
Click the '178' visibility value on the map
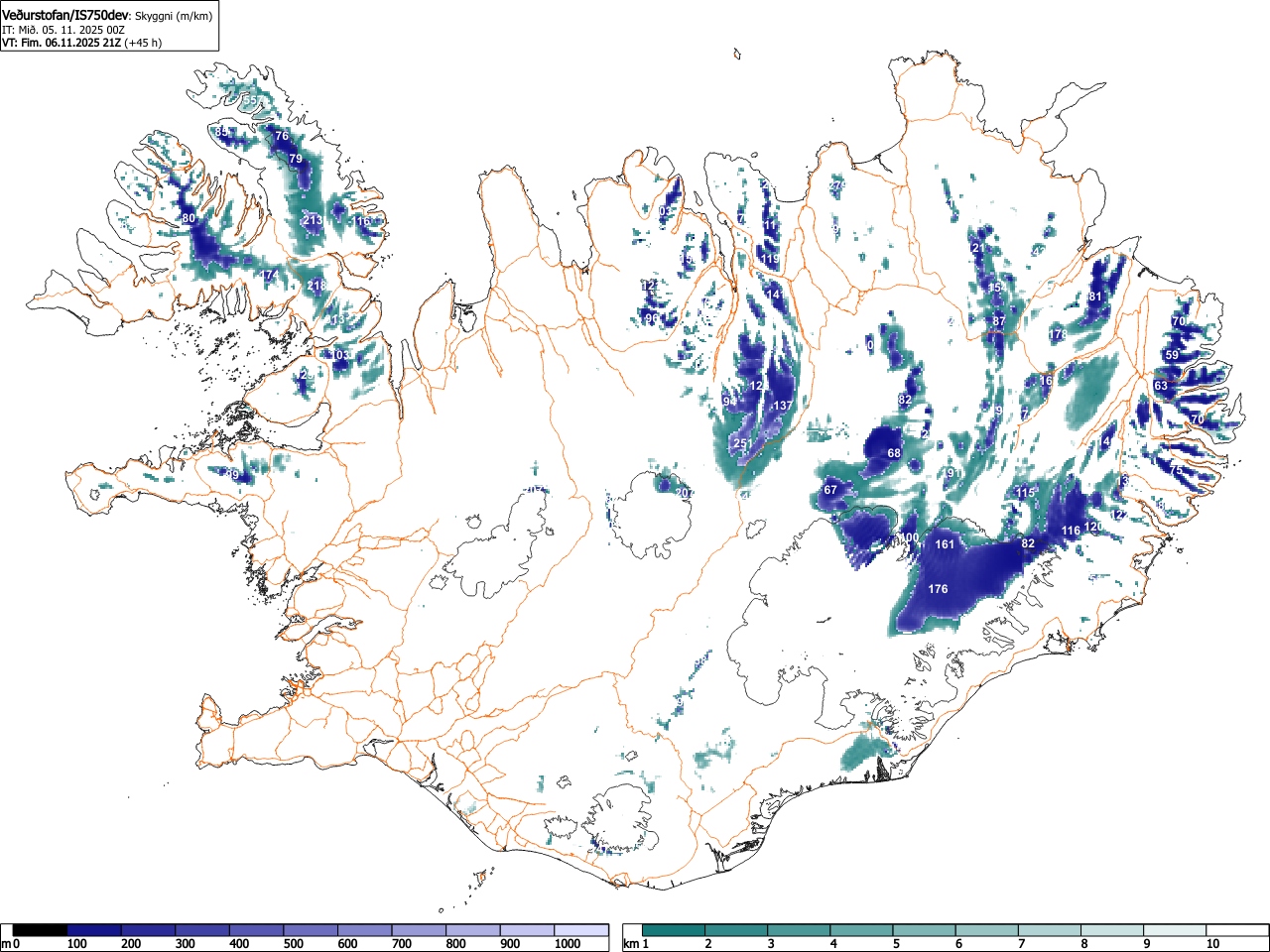click(1059, 335)
